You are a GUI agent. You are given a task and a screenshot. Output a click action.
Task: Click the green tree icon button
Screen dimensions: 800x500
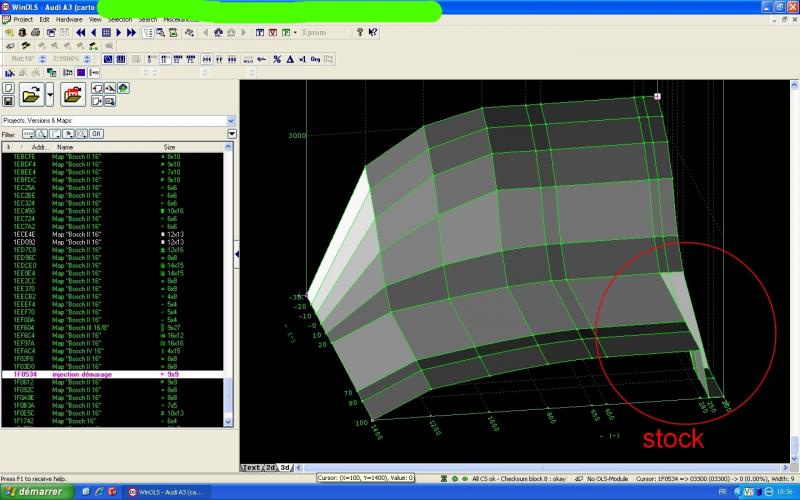click(x=123, y=88)
